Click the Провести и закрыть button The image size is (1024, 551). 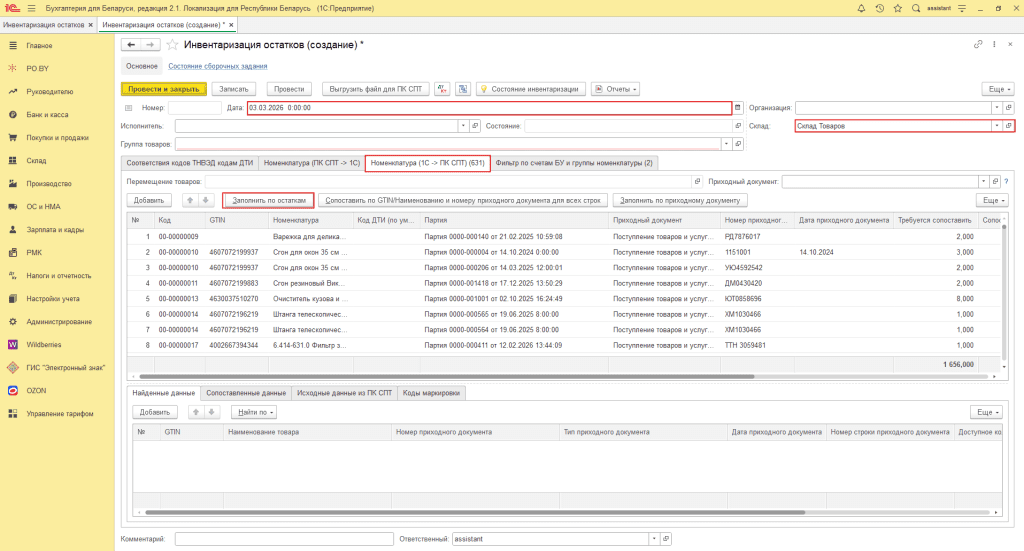coord(163,88)
